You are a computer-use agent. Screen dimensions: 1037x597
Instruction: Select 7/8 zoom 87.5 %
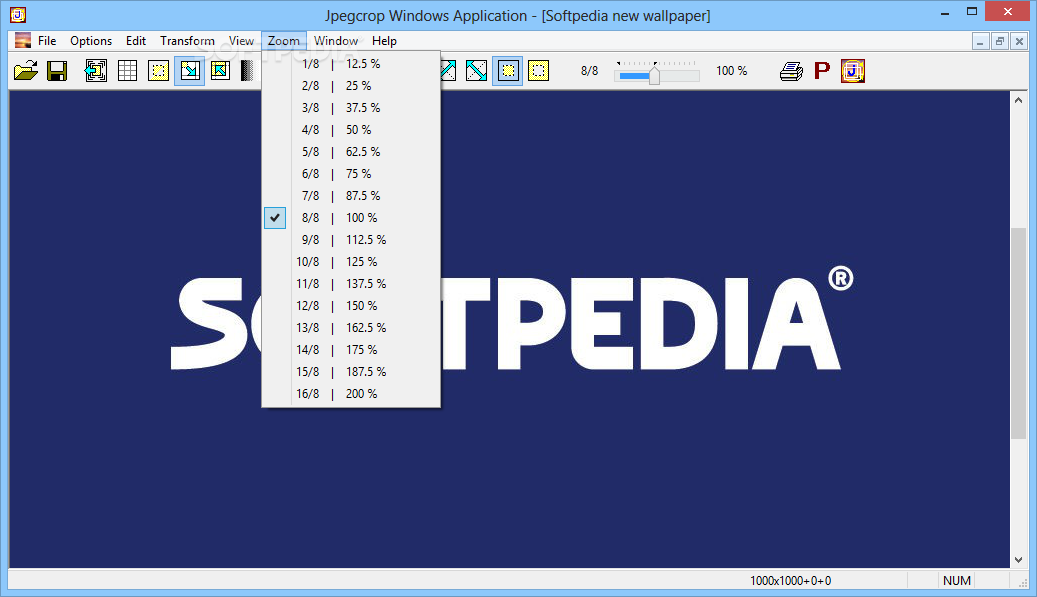click(x=351, y=195)
